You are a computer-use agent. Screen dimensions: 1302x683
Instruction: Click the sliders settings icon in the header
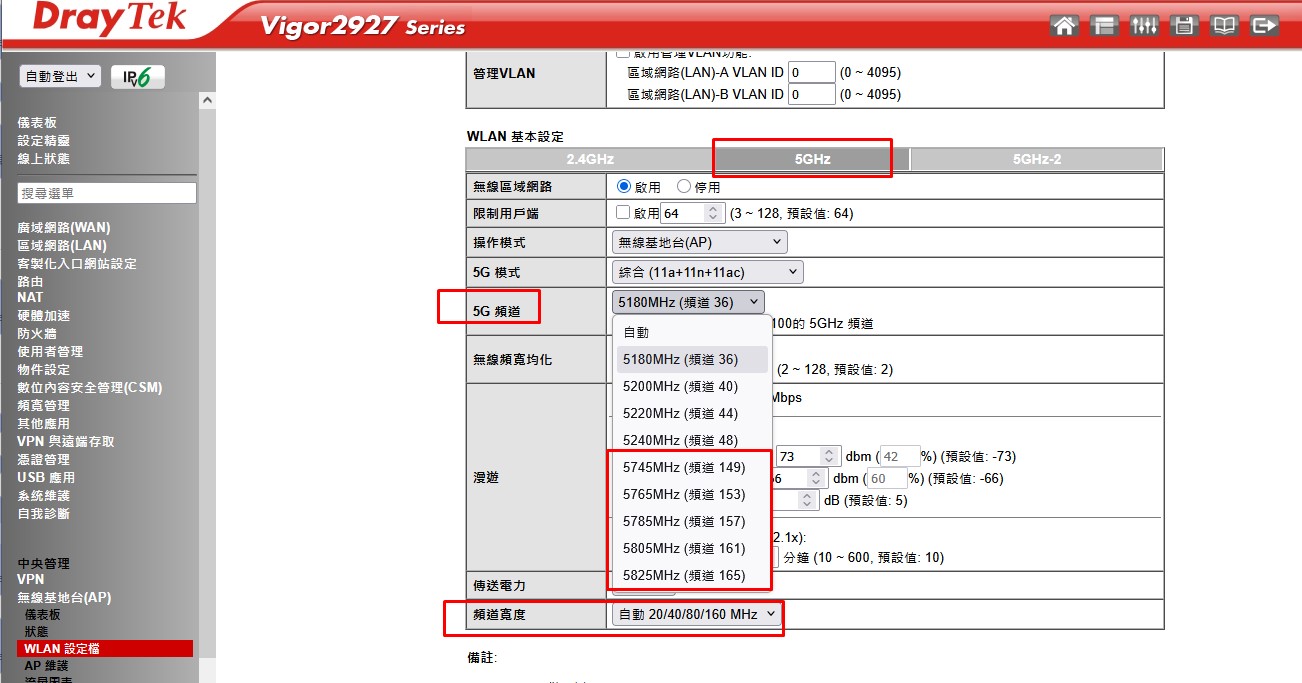1144,26
